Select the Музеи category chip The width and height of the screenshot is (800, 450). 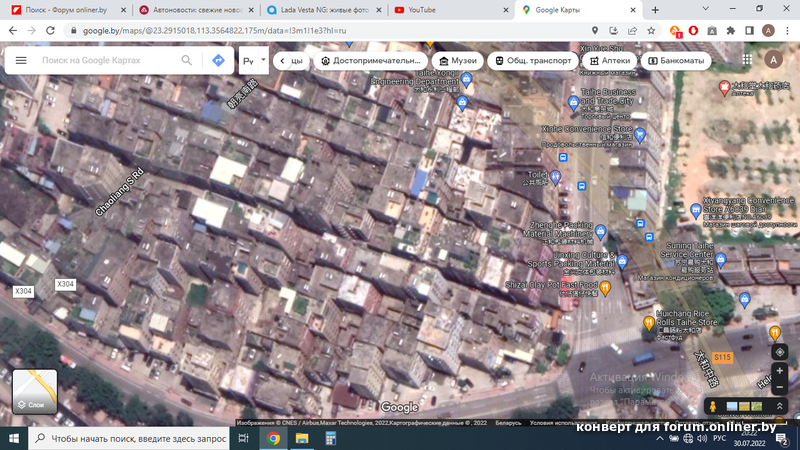pyautogui.click(x=458, y=61)
